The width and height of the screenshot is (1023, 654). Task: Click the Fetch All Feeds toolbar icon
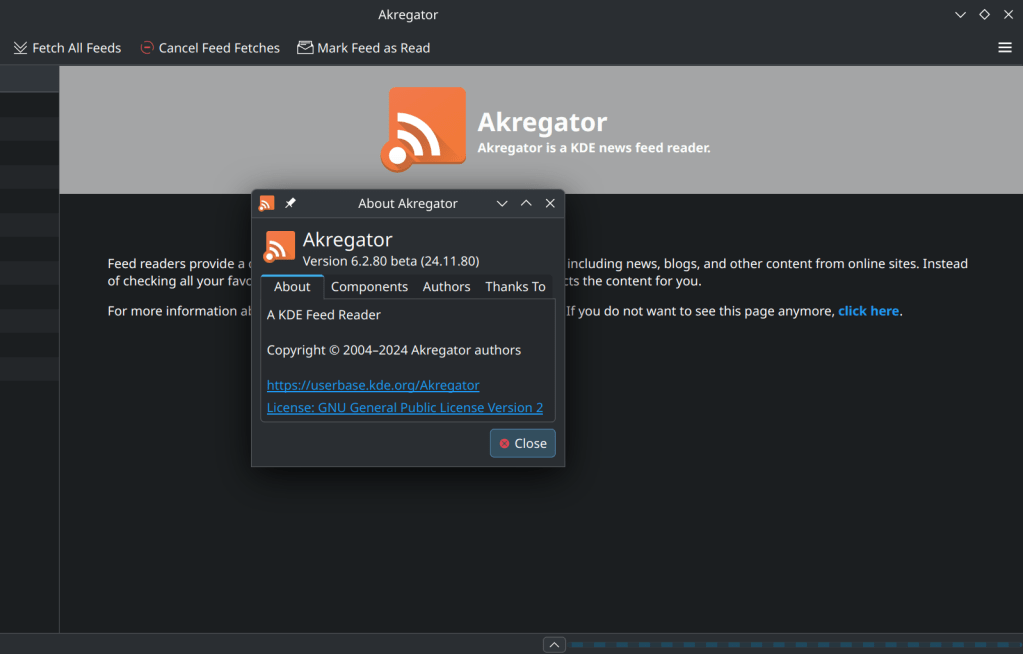pos(20,48)
